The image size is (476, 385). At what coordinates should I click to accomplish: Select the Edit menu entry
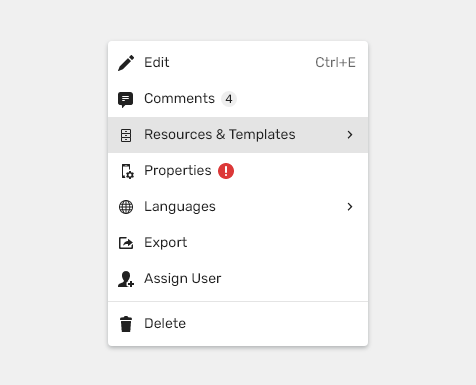(x=238, y=63)
